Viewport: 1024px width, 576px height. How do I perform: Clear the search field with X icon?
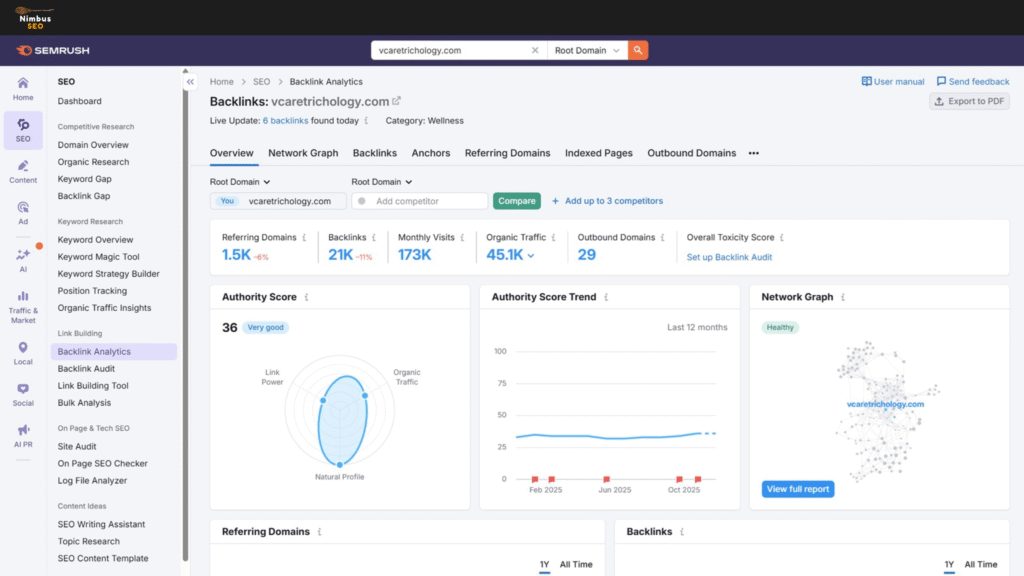(535, 50)
